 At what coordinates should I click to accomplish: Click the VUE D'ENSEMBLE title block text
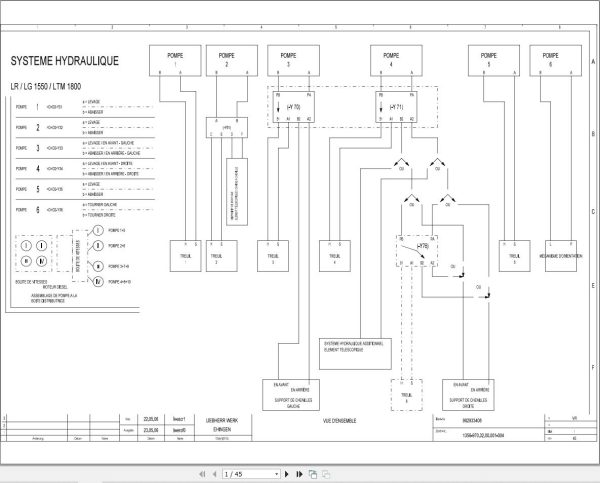coord(339,421)
